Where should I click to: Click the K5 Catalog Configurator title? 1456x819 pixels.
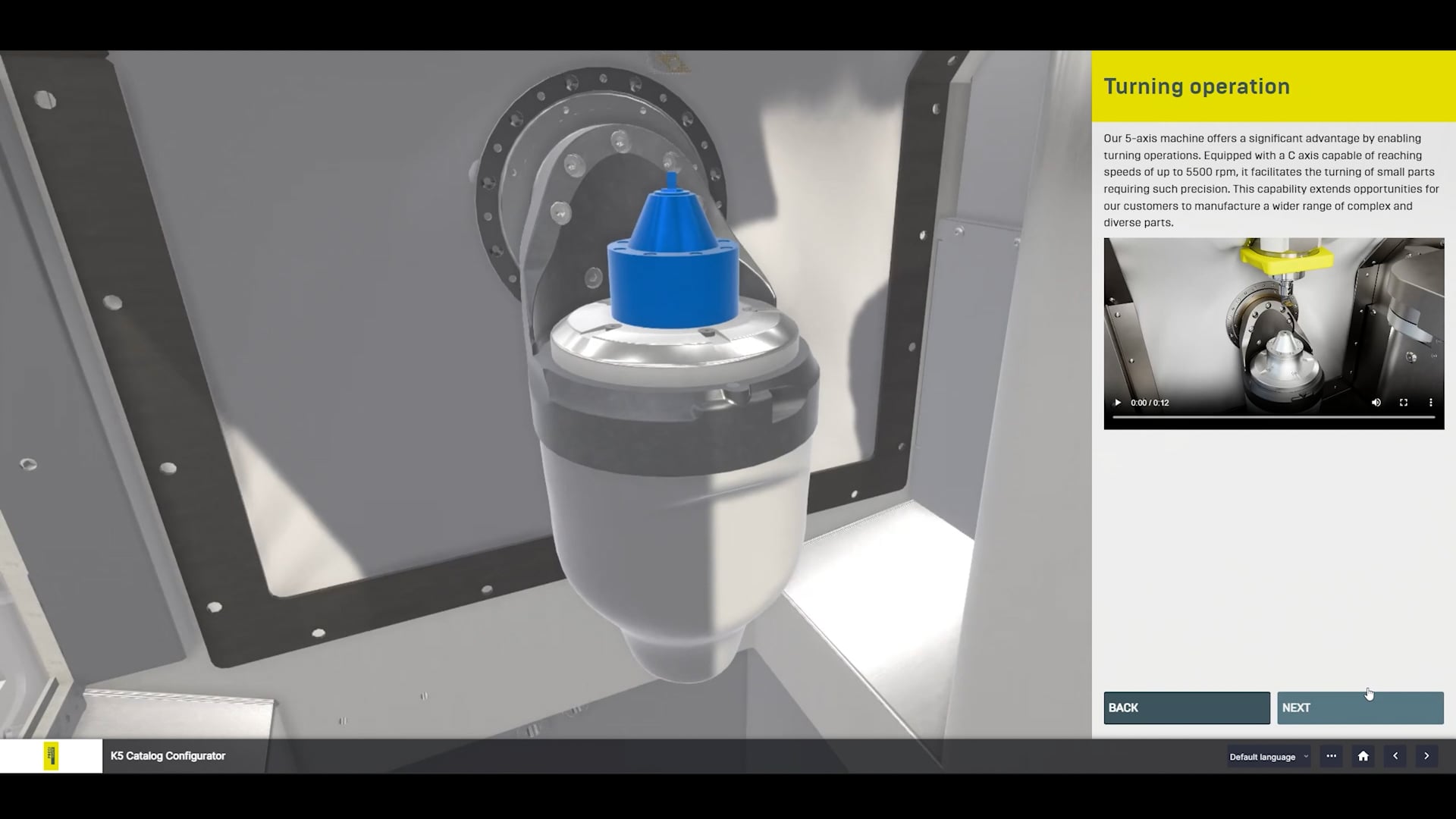point(168,755)
